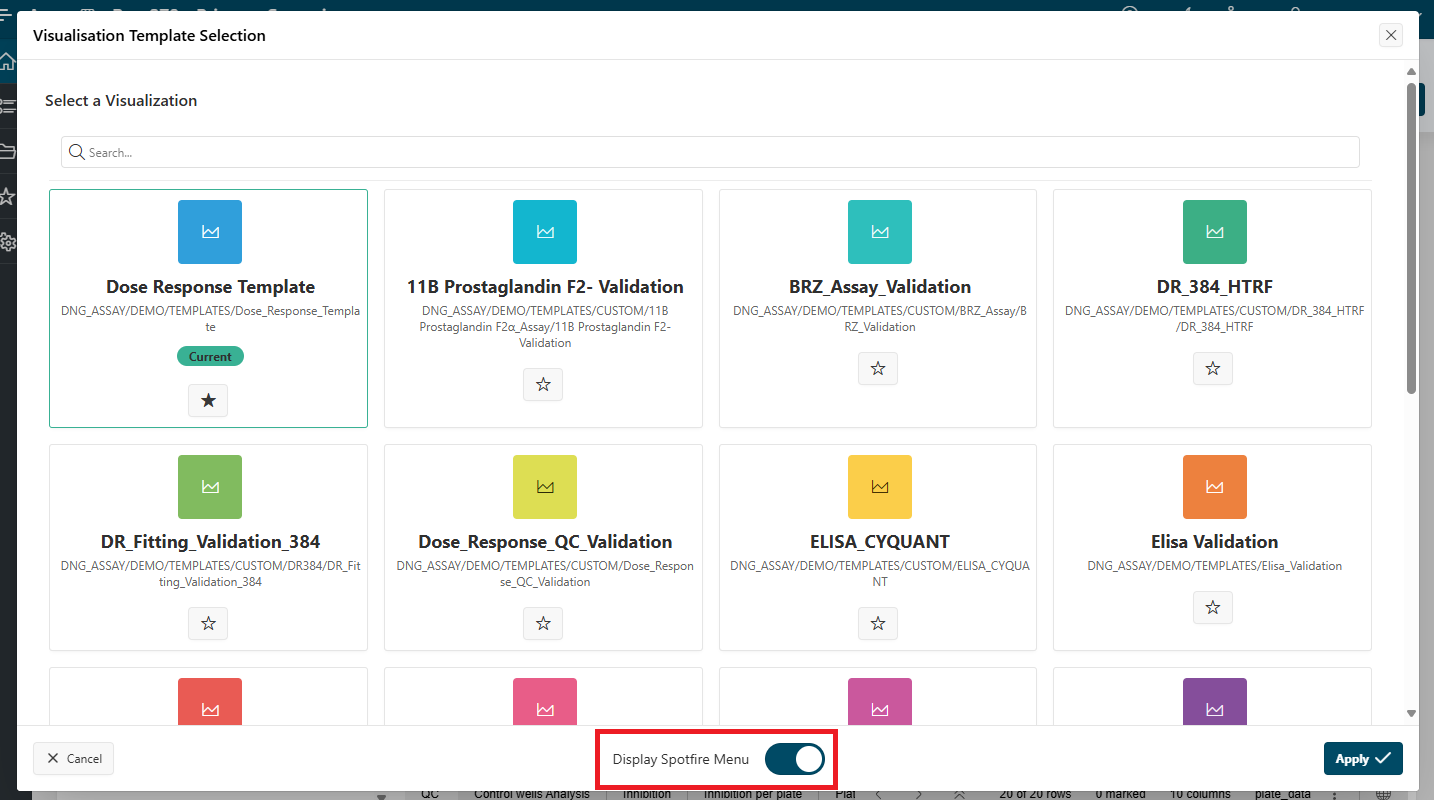The height and width of the screenshot is (800, 1434).
Task: Favorite the 11B Prostaglandin F2- Validation template
Action: tap(543, 384)
